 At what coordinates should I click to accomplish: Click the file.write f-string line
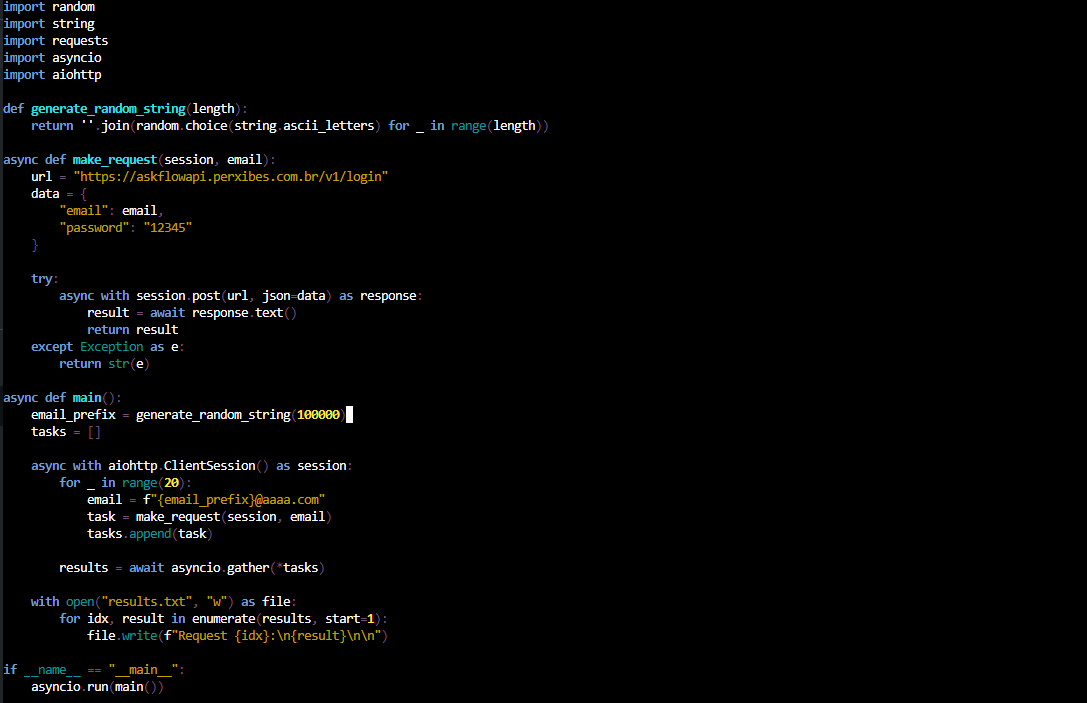(x=237, y=635)
